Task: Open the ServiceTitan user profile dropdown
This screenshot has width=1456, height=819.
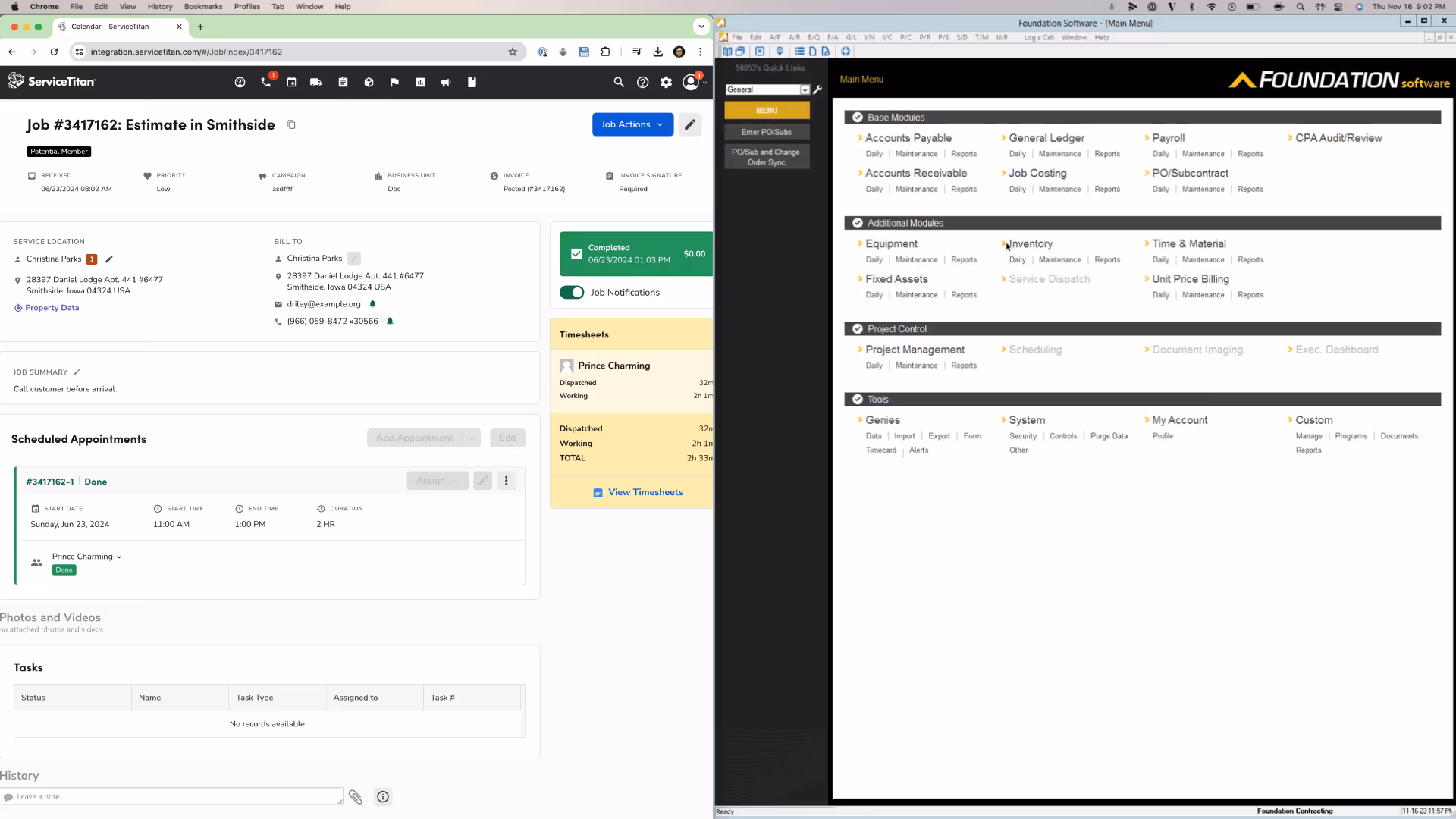Action: pos(694,82)
